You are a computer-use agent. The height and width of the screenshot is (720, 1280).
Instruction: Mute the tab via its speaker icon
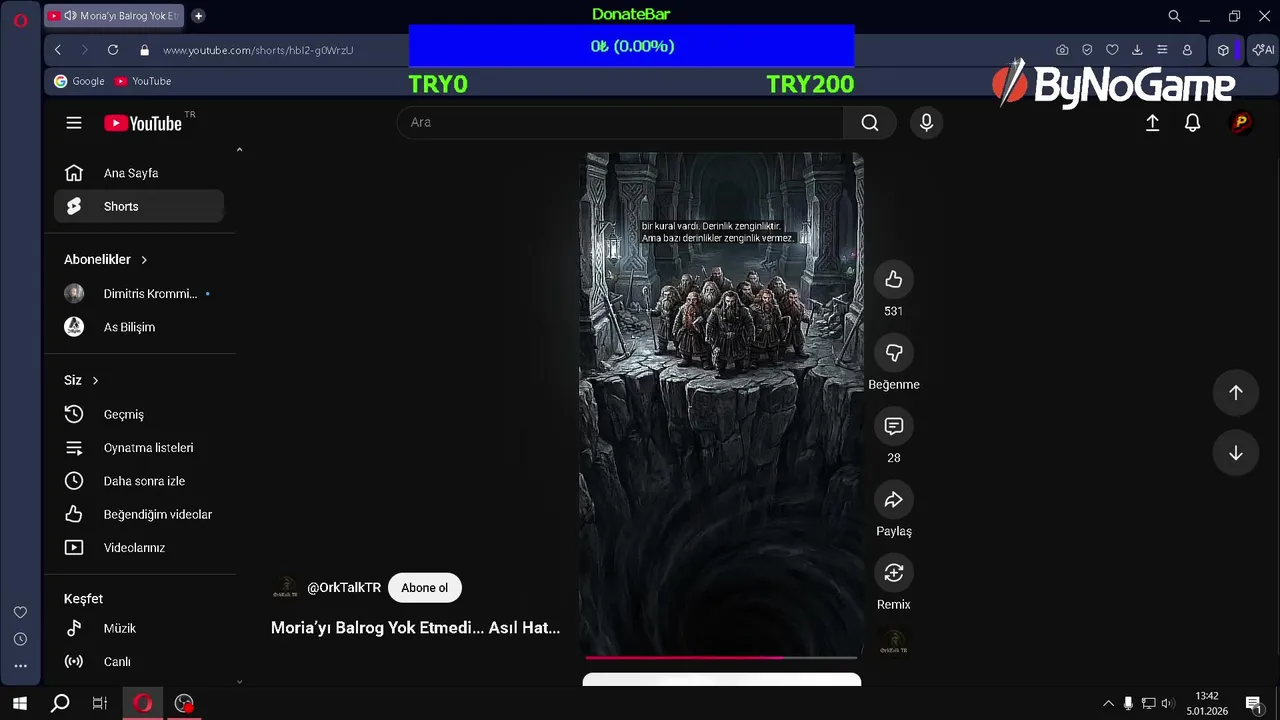[x=71, y=16]
